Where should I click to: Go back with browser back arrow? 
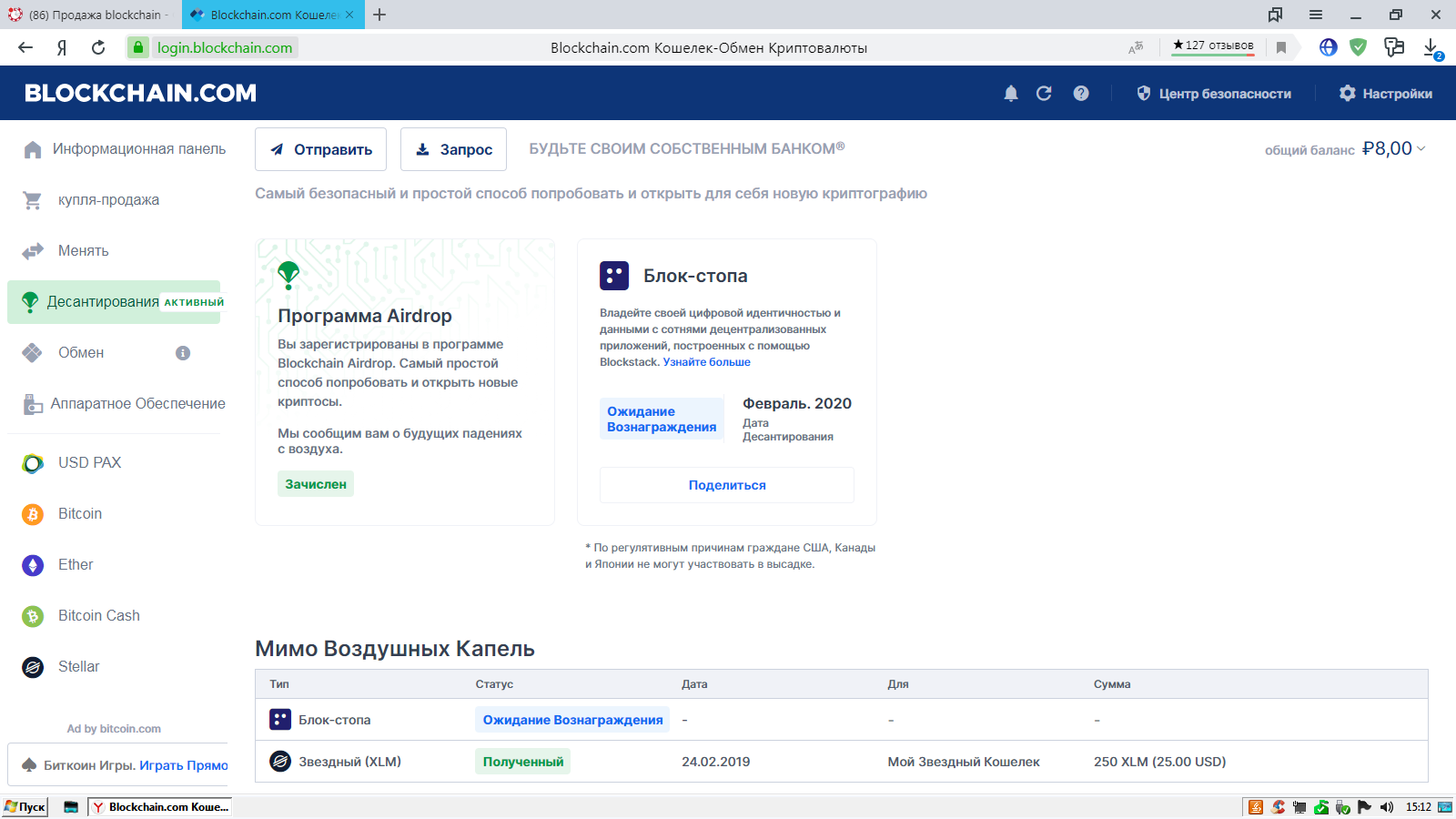[x=25, y=47]
